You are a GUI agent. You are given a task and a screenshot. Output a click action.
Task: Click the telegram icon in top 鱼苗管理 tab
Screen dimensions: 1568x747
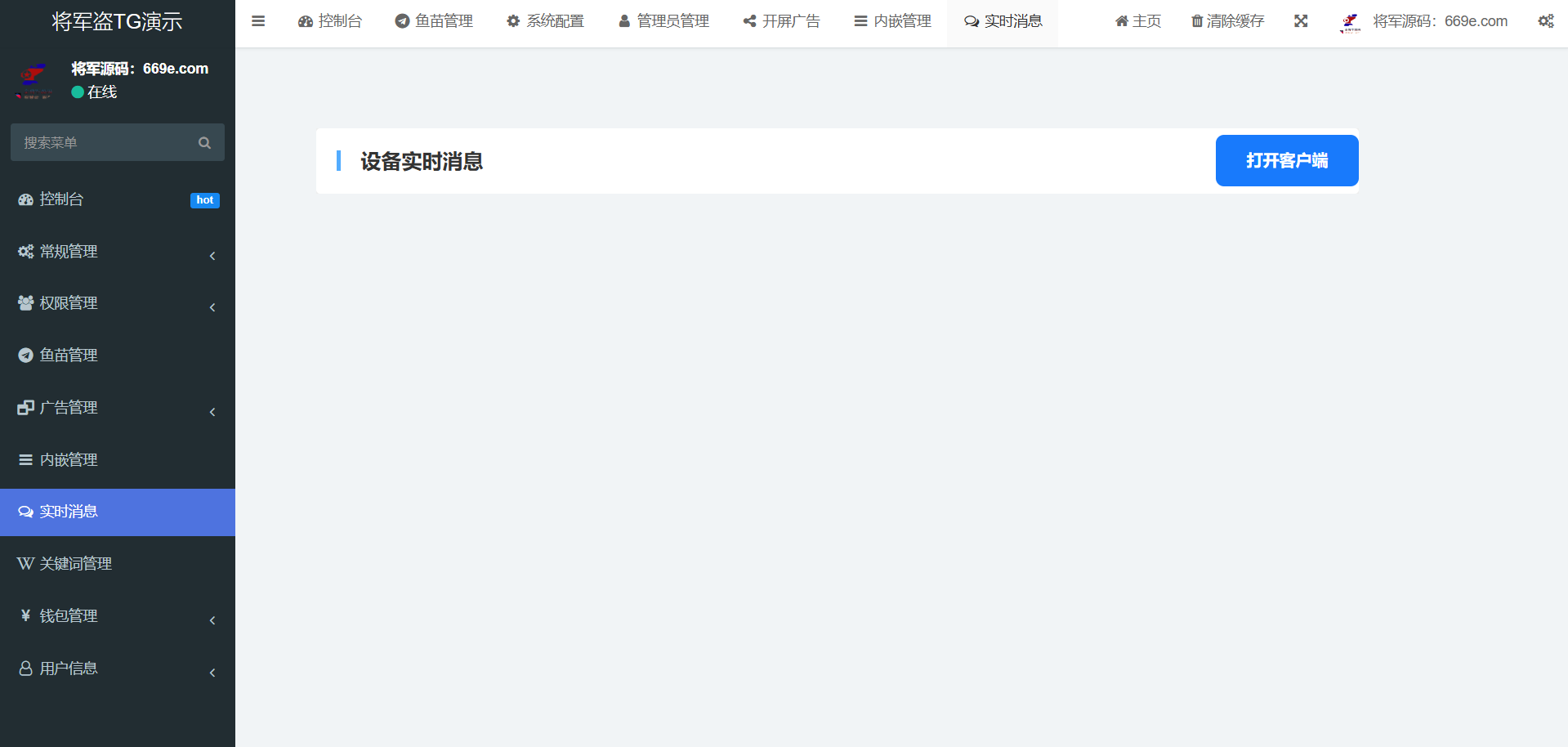point(402,21)
